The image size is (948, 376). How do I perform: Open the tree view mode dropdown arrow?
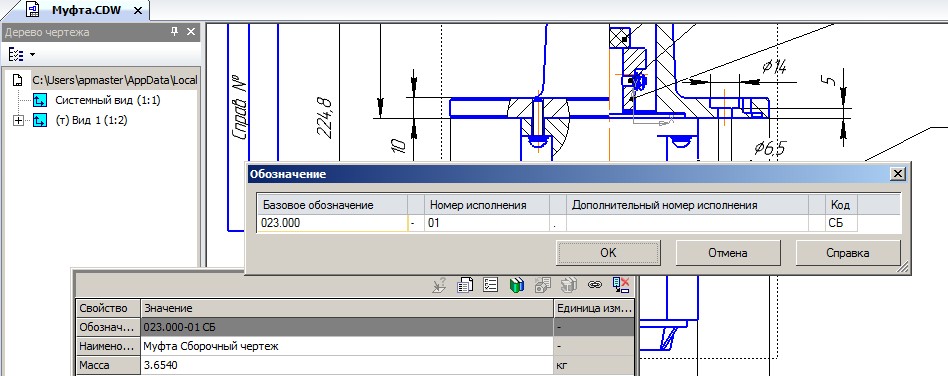[x=32, y=54]
